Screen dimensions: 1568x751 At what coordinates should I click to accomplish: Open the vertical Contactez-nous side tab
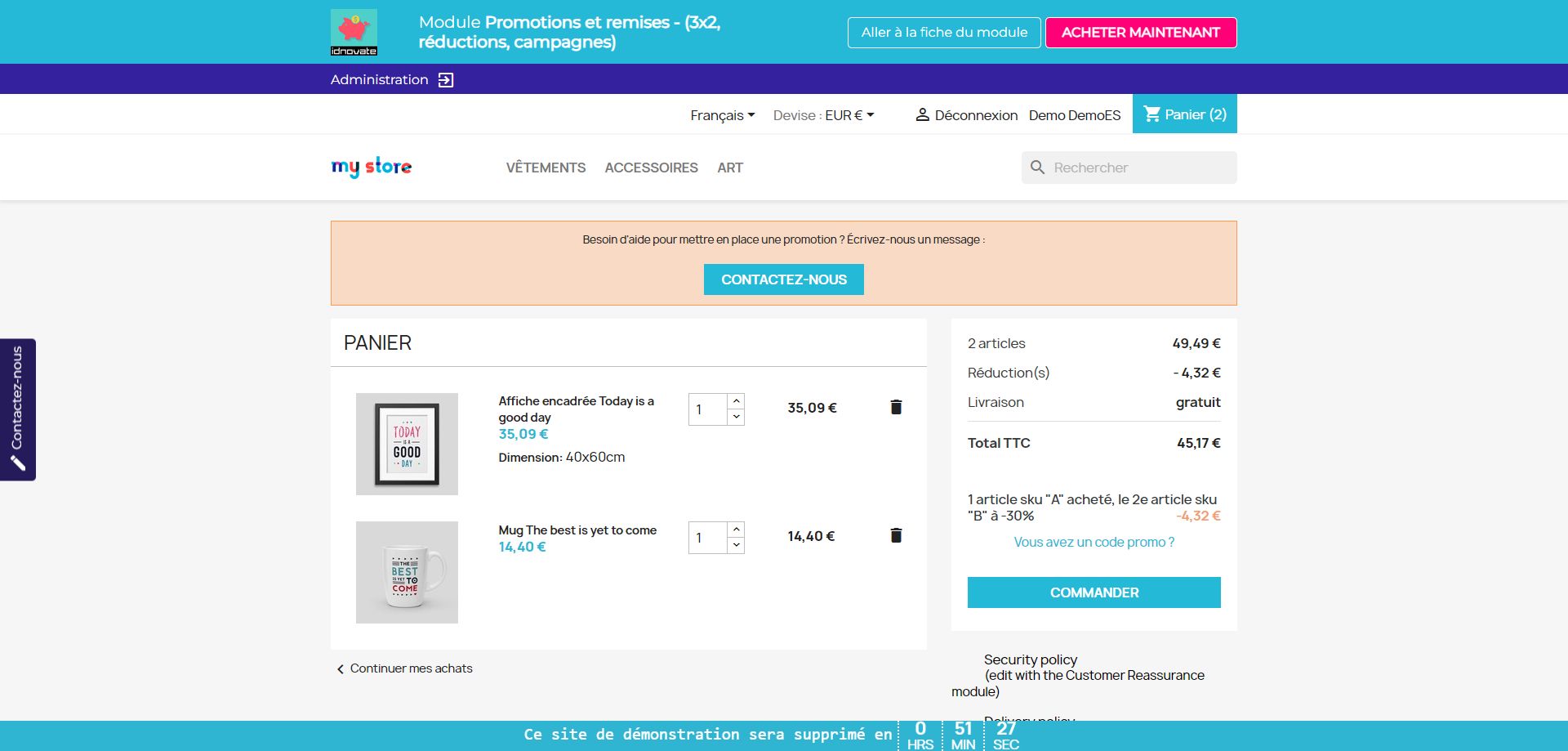pyautogui.click(x=18, y=409)
